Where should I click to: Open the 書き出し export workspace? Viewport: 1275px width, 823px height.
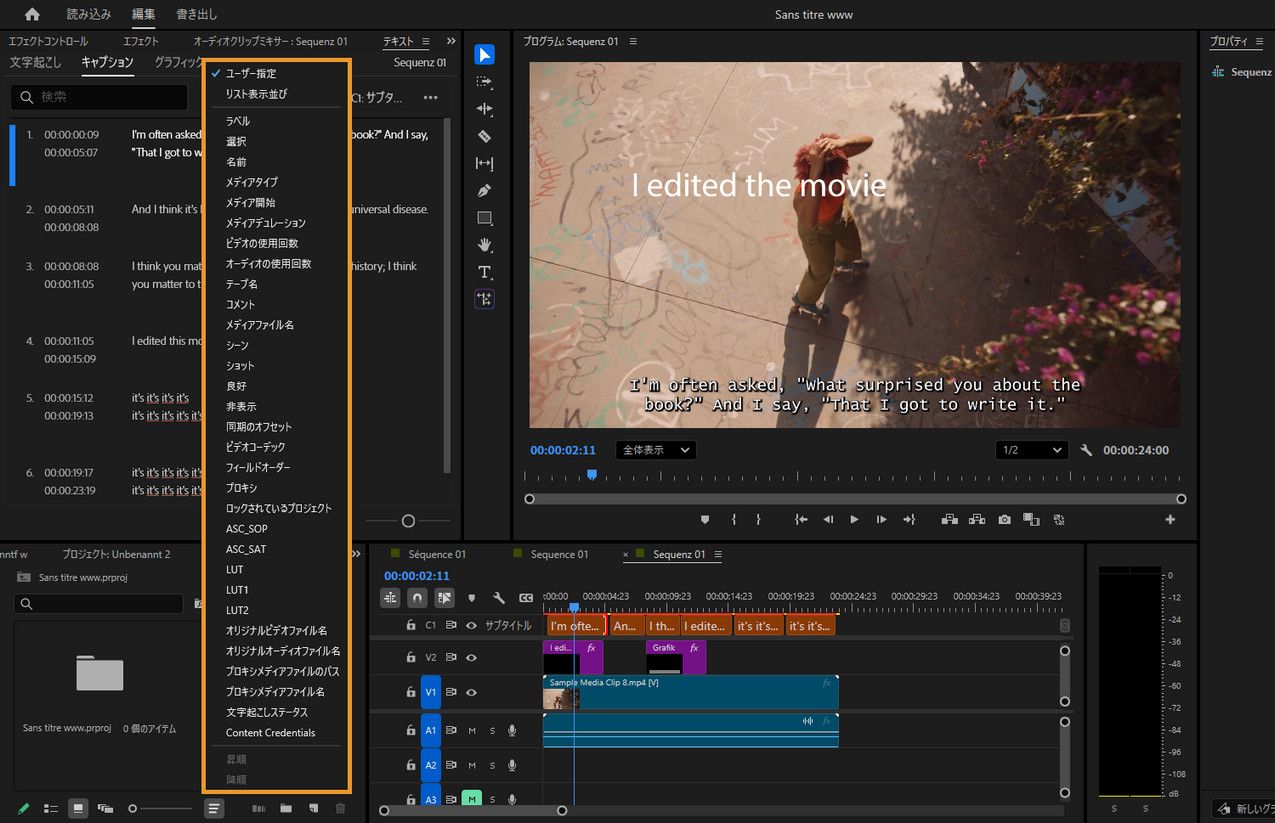[196, 15]
